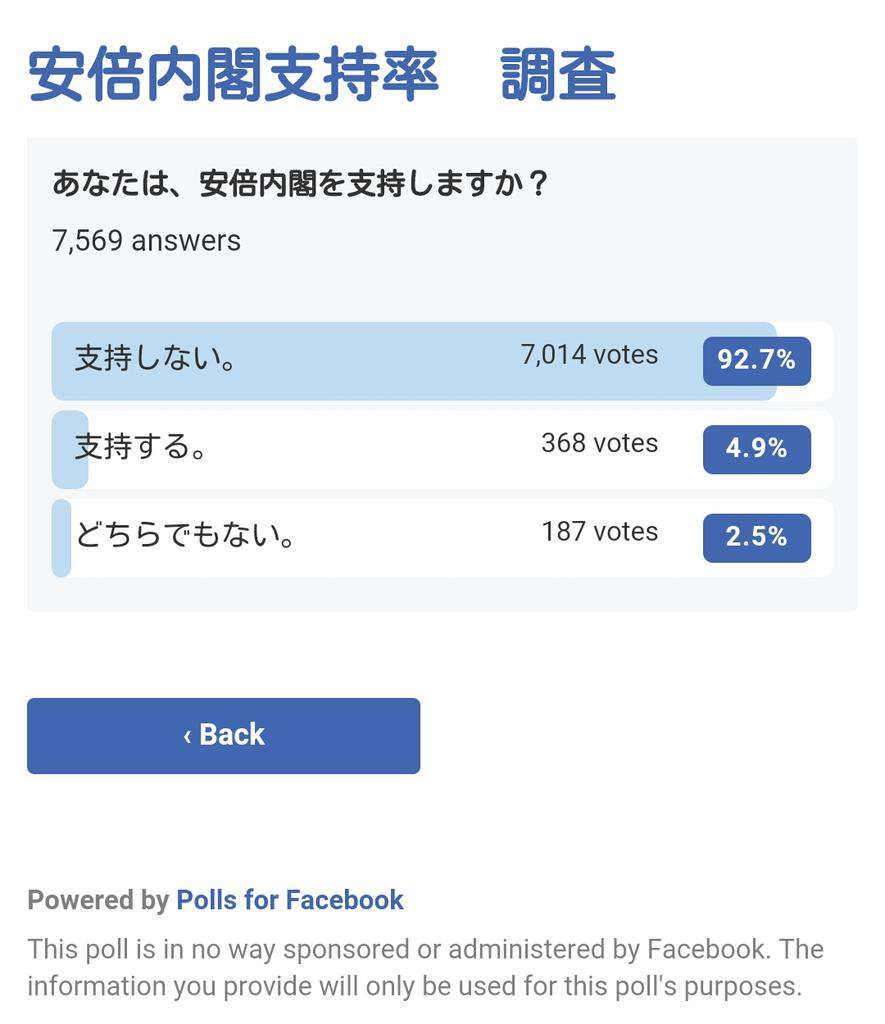Click the Powered by text

tap(98, 901)
